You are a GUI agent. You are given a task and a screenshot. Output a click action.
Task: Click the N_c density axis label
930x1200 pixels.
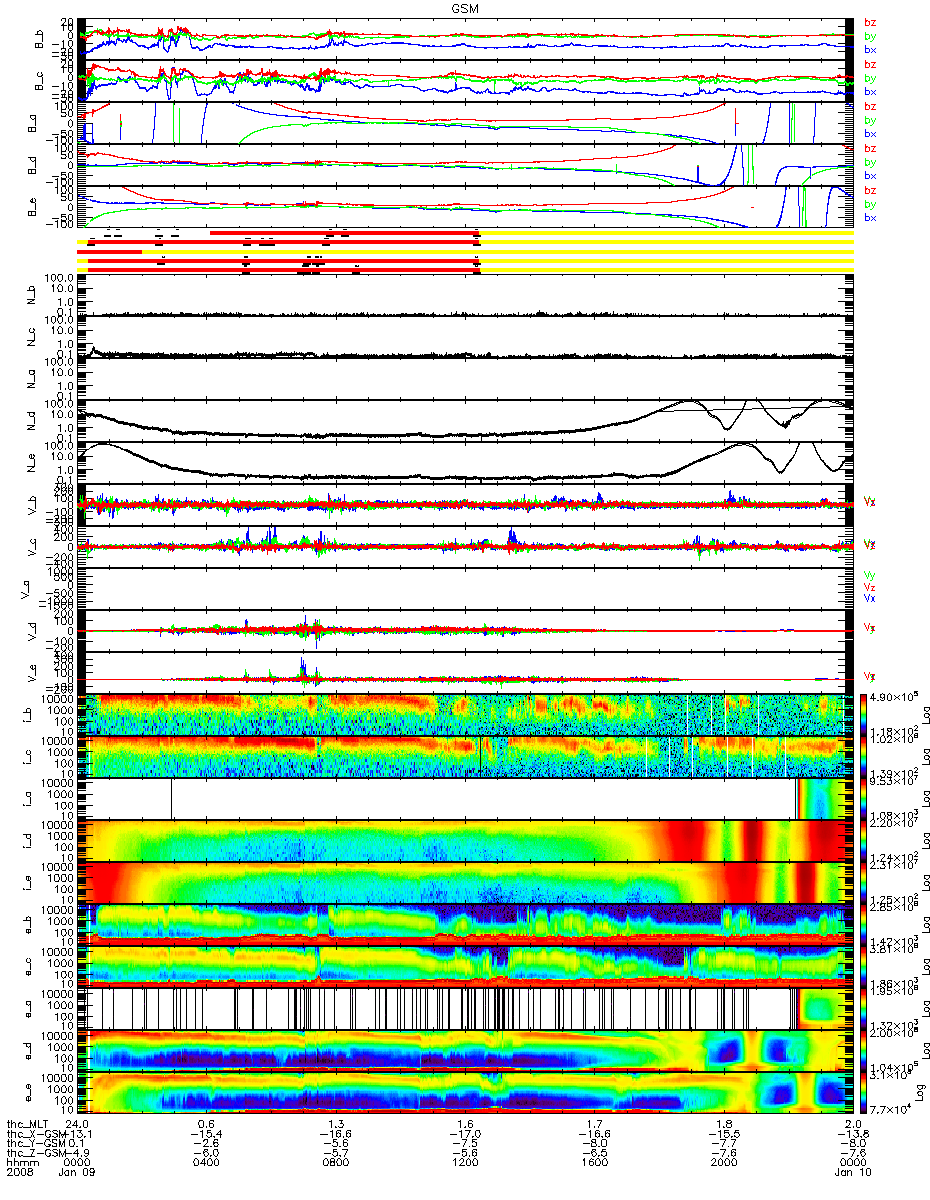(x=30, y=336)
